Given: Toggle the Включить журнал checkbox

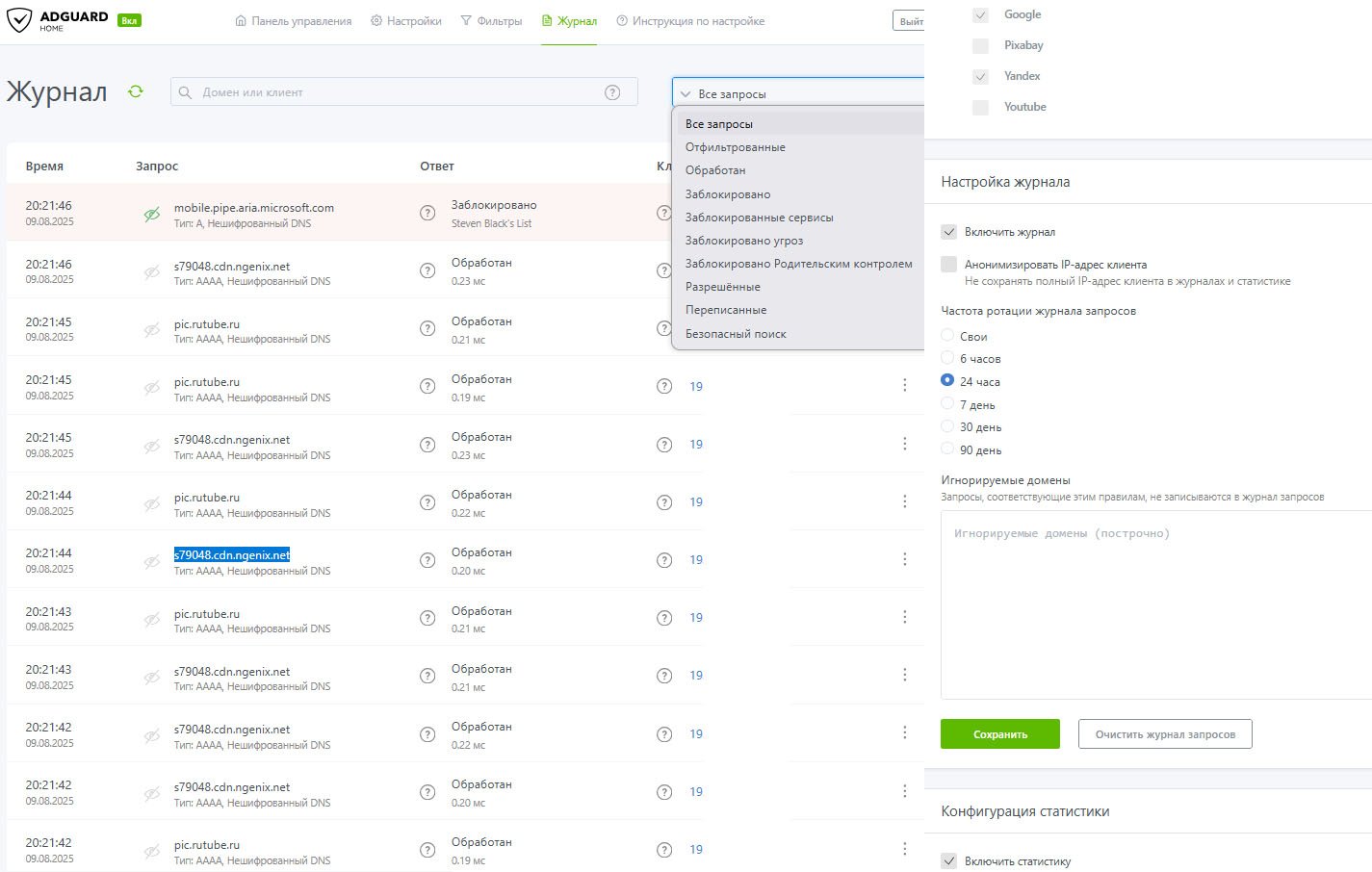Looking at the screenshot, I should [x=949, y=232].
